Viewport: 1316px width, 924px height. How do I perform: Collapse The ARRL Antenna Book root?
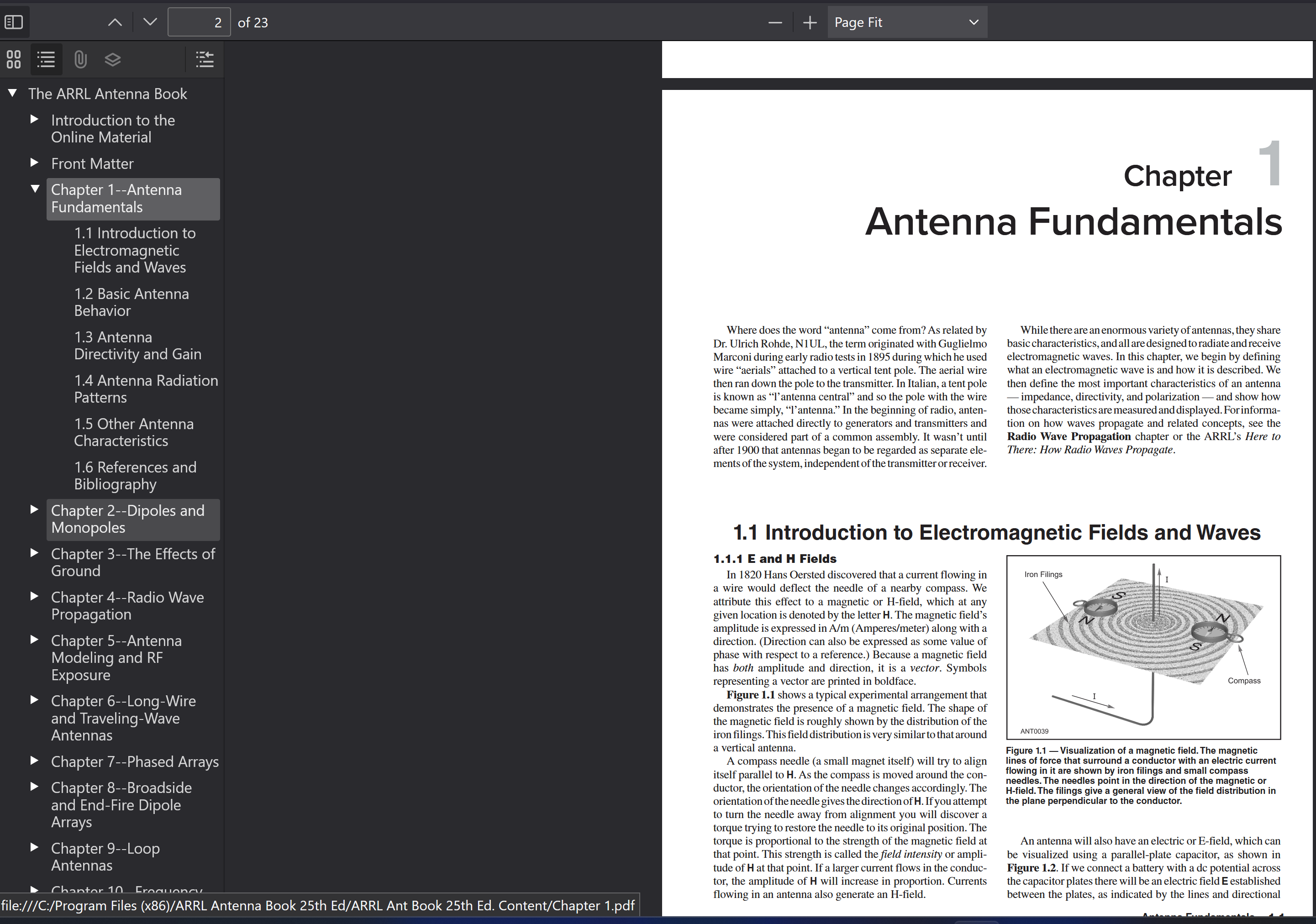coord(13,93)
